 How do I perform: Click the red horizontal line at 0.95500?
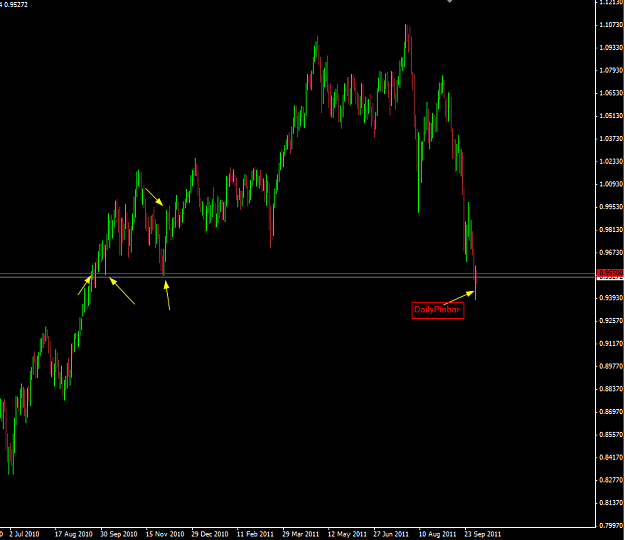pyautogui.click(x=297, y=274)
